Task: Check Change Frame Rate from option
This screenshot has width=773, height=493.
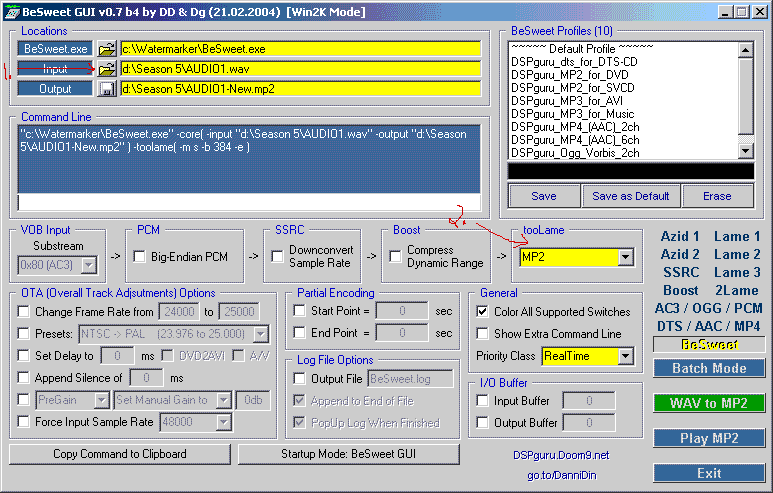Action: tap(23, 312)
